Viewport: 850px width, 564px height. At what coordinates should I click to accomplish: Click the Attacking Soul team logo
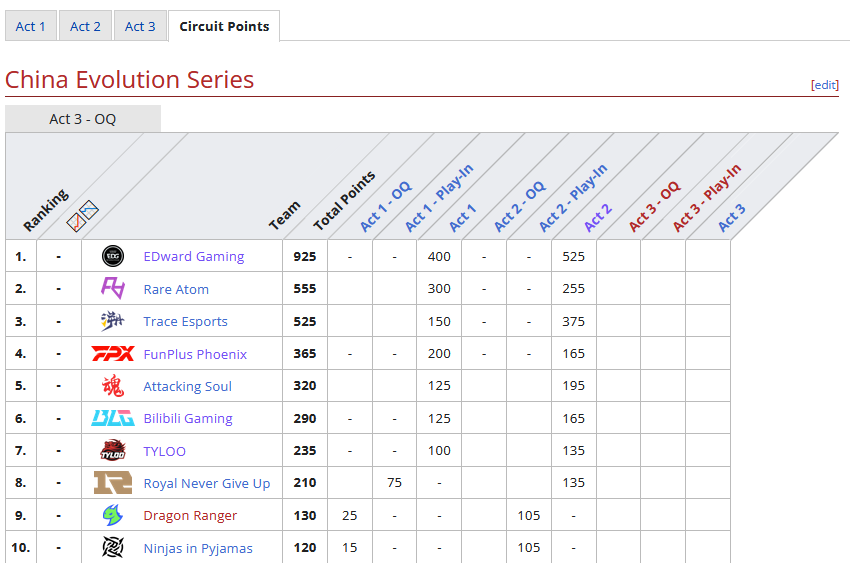pos(113,386)
